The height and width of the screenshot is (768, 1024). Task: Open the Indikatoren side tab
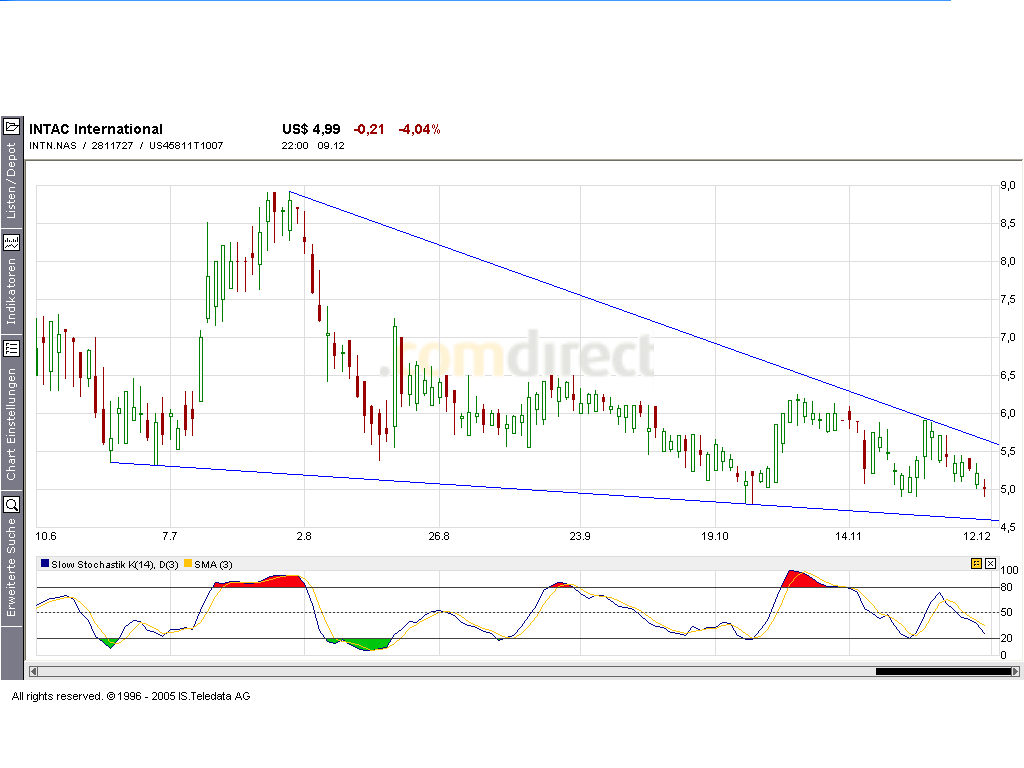(11, 291)
